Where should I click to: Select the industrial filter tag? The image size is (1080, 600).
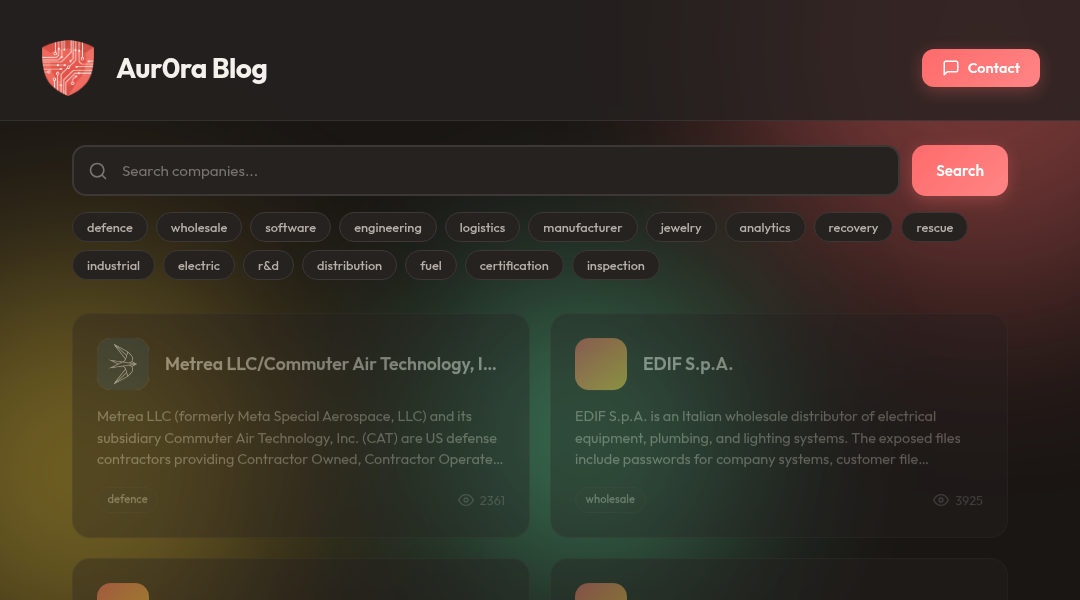[113, 265]
